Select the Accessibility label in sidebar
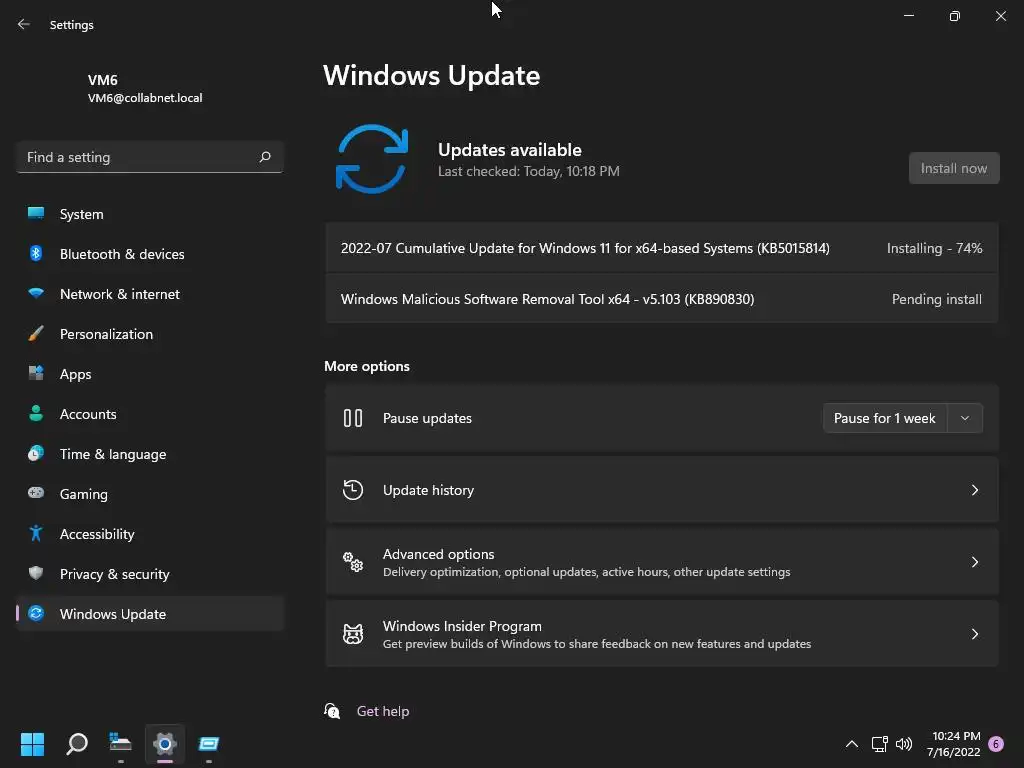This screenshot has width=1024, height=768. pos(97,534)
